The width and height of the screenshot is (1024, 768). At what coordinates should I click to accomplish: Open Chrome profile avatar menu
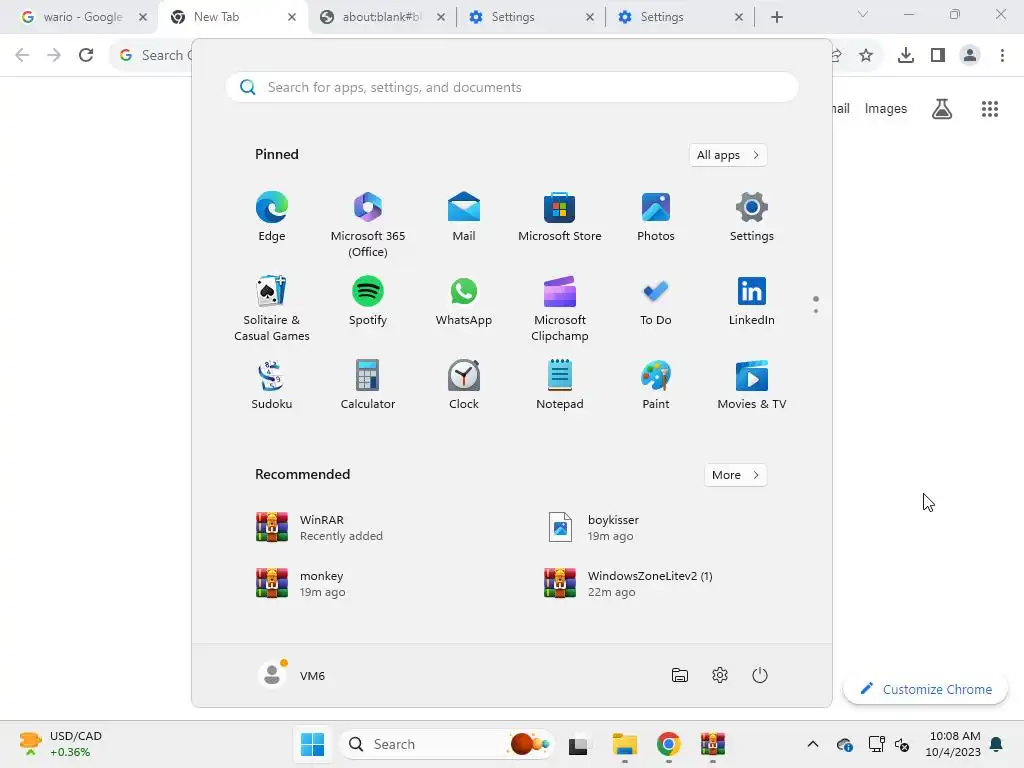coord(970,55)
